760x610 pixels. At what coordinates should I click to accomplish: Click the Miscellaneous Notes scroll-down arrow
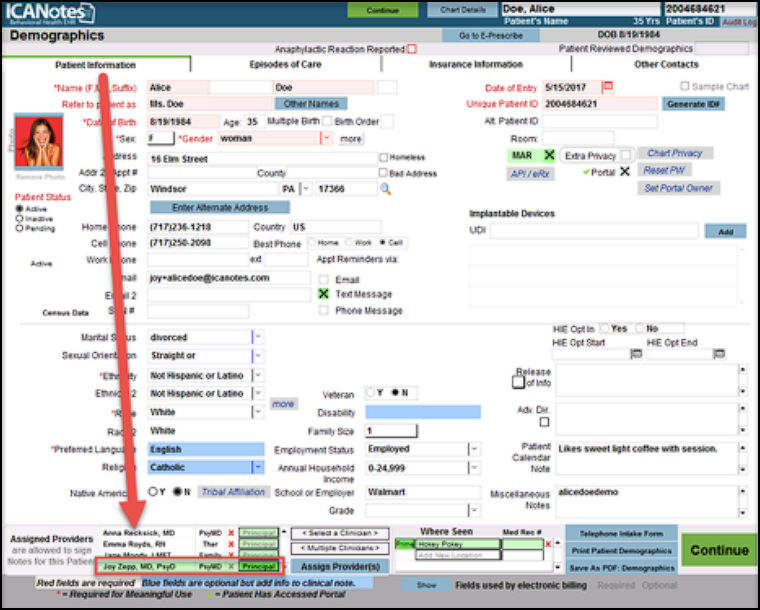(x=742, y=513)
